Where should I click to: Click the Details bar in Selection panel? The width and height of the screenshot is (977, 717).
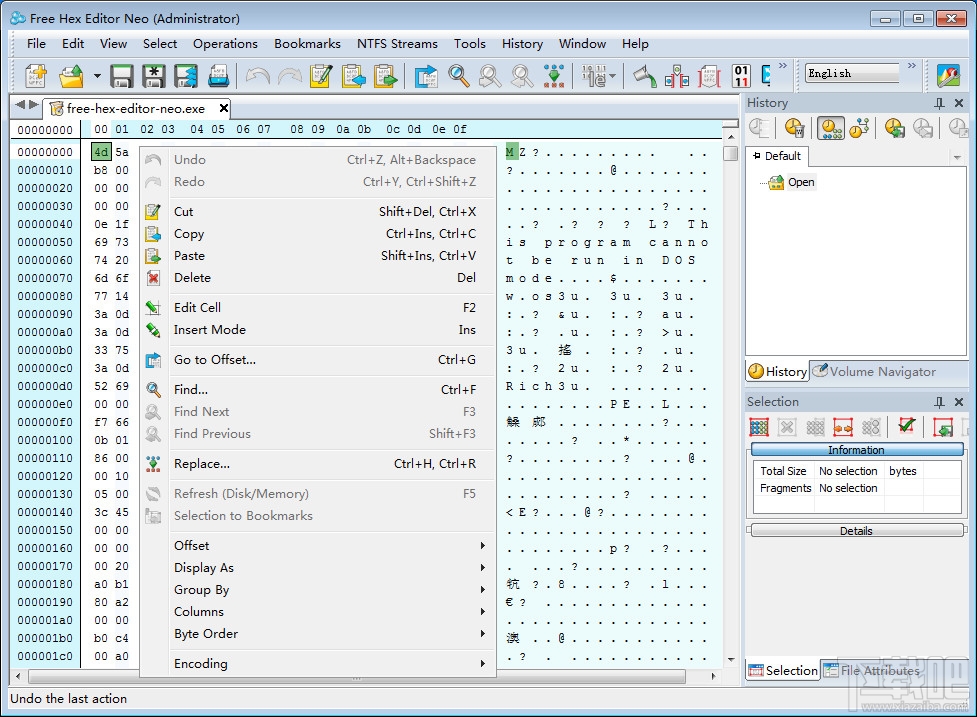click(856, 531)
